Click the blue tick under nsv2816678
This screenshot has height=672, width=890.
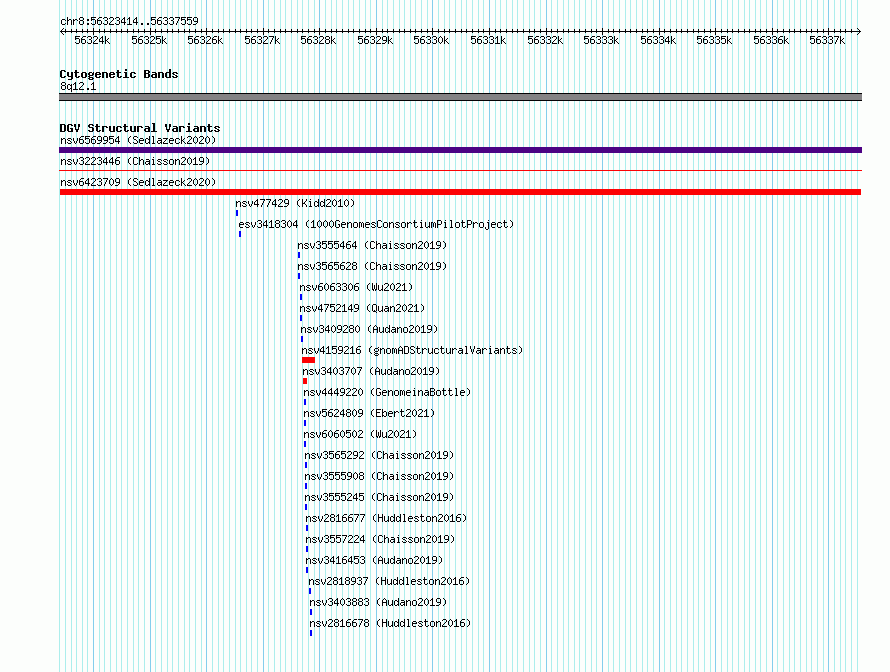click(310, 633)
